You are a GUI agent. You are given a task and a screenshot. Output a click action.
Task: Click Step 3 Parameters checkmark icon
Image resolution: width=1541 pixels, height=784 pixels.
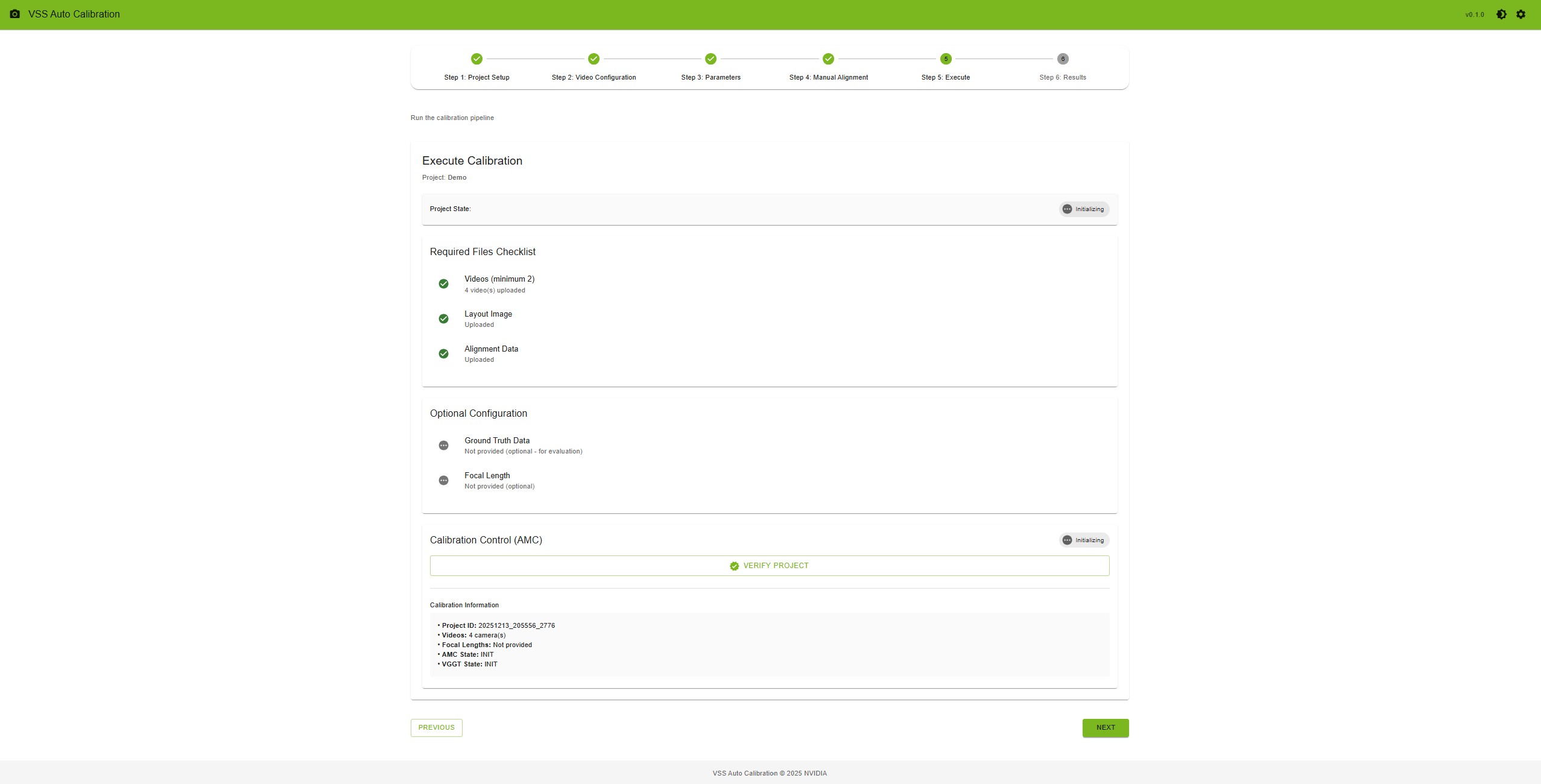[710, 59]
